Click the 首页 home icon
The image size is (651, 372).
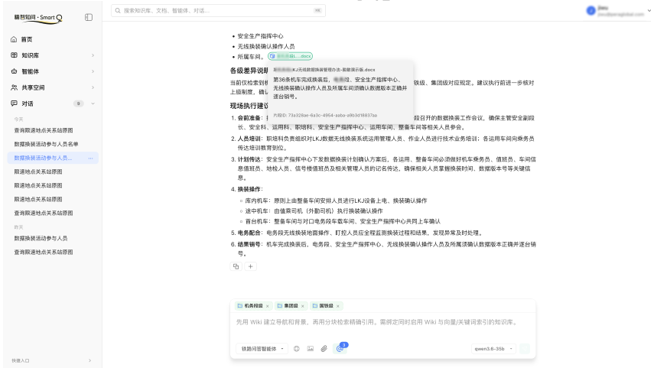(x=14, y=39)
